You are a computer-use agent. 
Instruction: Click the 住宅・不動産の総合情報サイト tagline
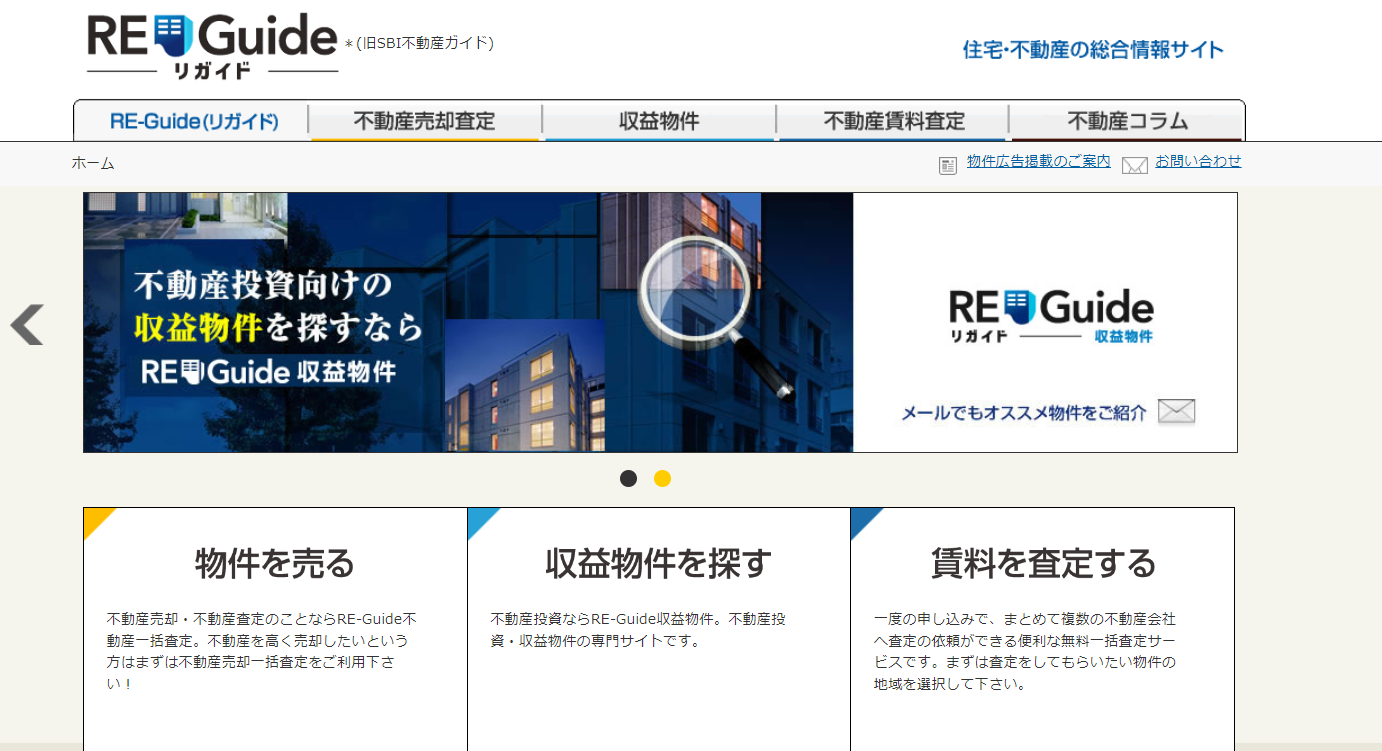(1093, 49)
